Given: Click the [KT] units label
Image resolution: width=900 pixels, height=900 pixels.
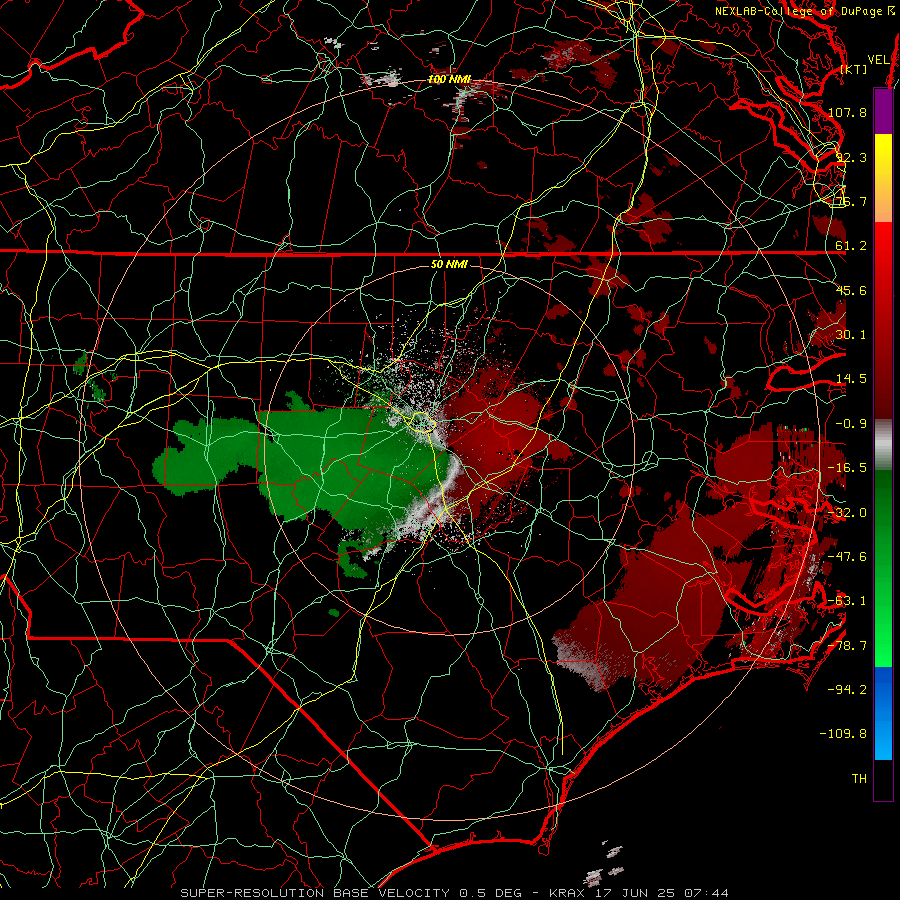Looking at the screenshot, I should click(854, 69).
